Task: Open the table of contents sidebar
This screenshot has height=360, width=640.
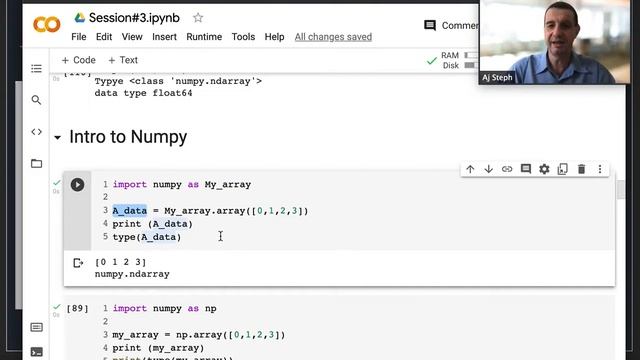Action: [36, 68]
